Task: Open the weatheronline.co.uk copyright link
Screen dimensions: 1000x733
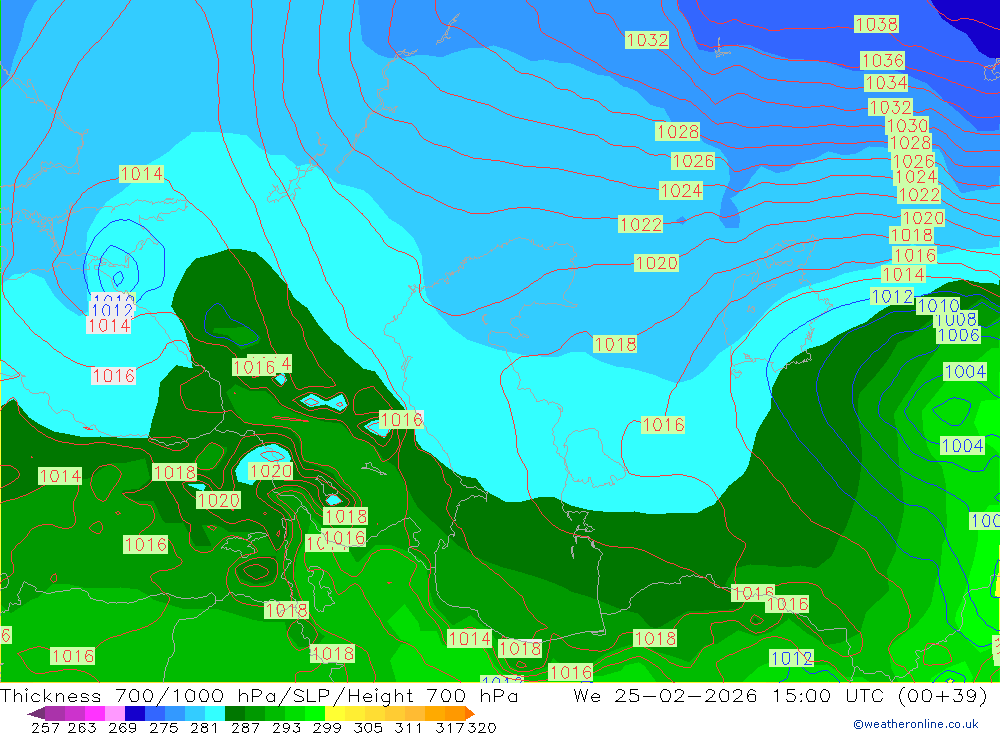Action: tap(916, 724)
